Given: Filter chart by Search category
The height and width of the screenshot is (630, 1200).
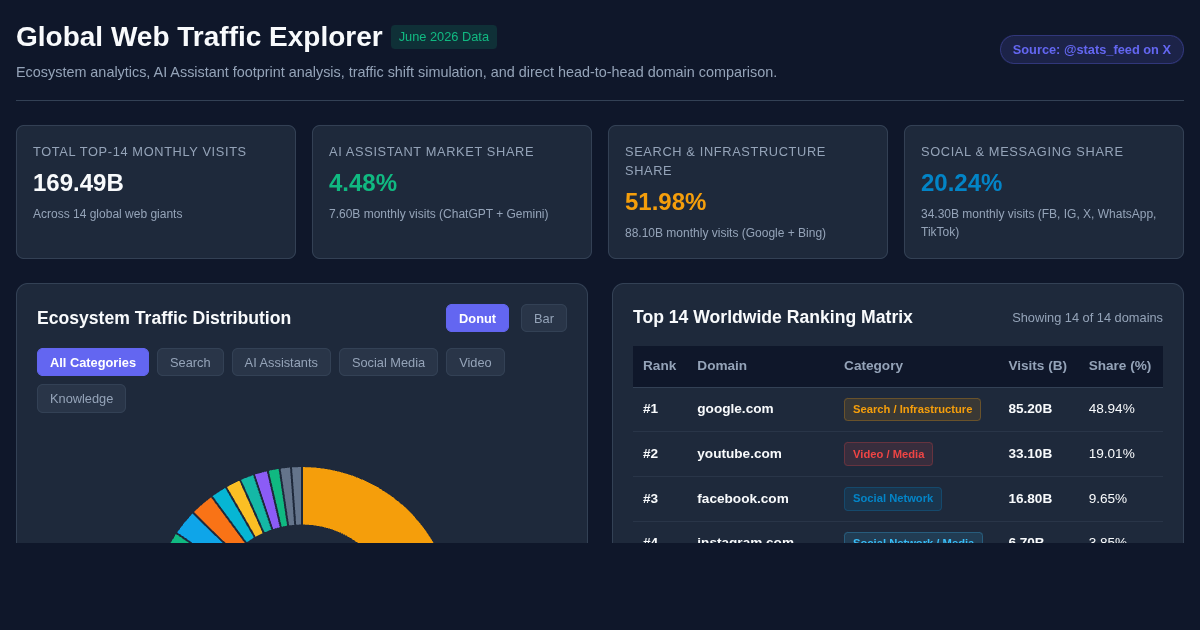Looking at the screenshot, I should pyautogui.click(x=190, y=362).
